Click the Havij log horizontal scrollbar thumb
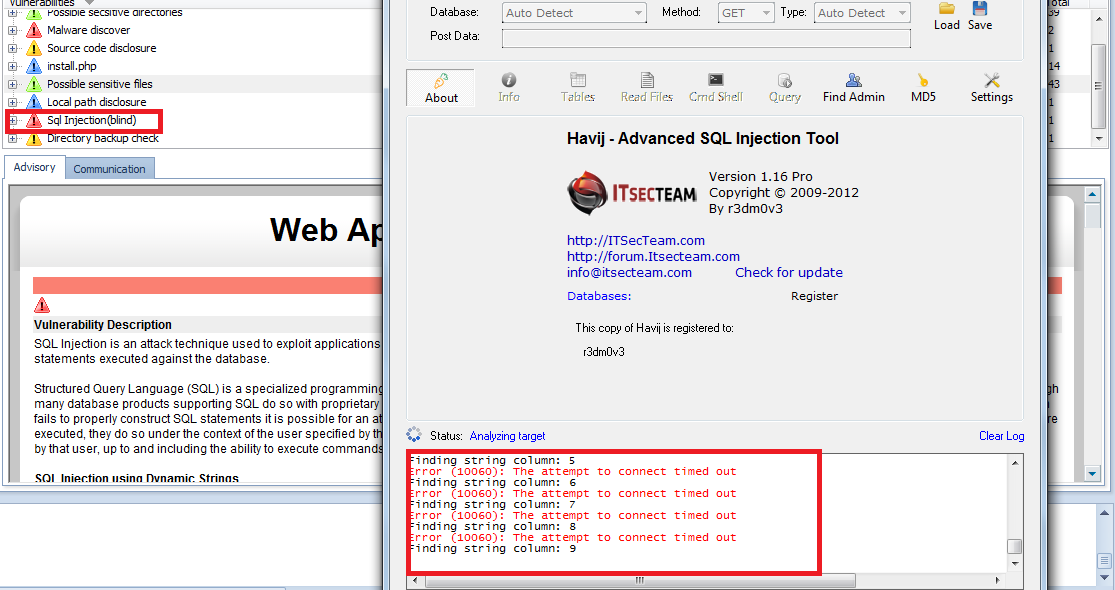This screenshot has width=1115, height=590. click(639, 581)
